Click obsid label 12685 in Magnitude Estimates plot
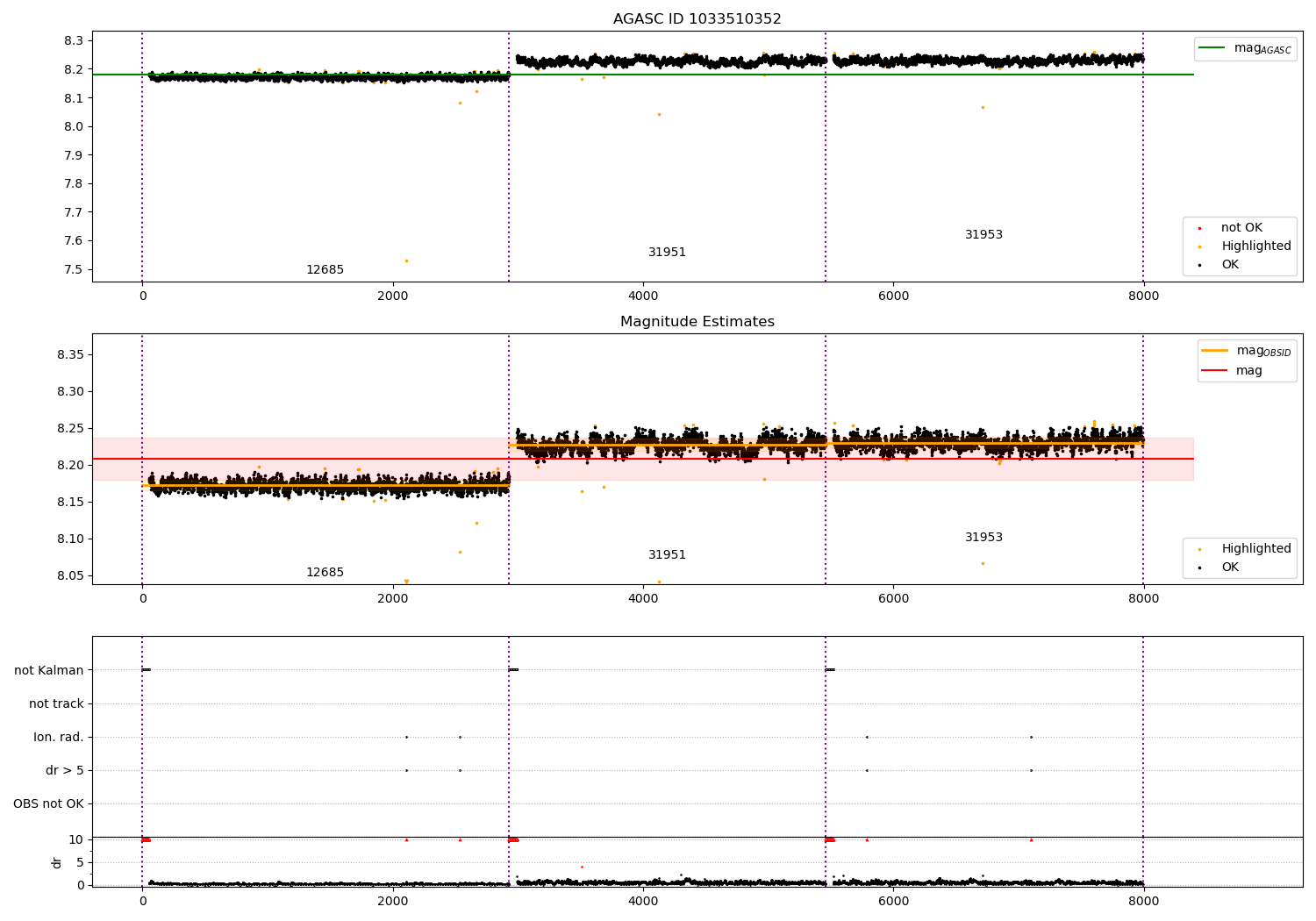Viewport: 1316px width, 921px height. coord(325,573)
